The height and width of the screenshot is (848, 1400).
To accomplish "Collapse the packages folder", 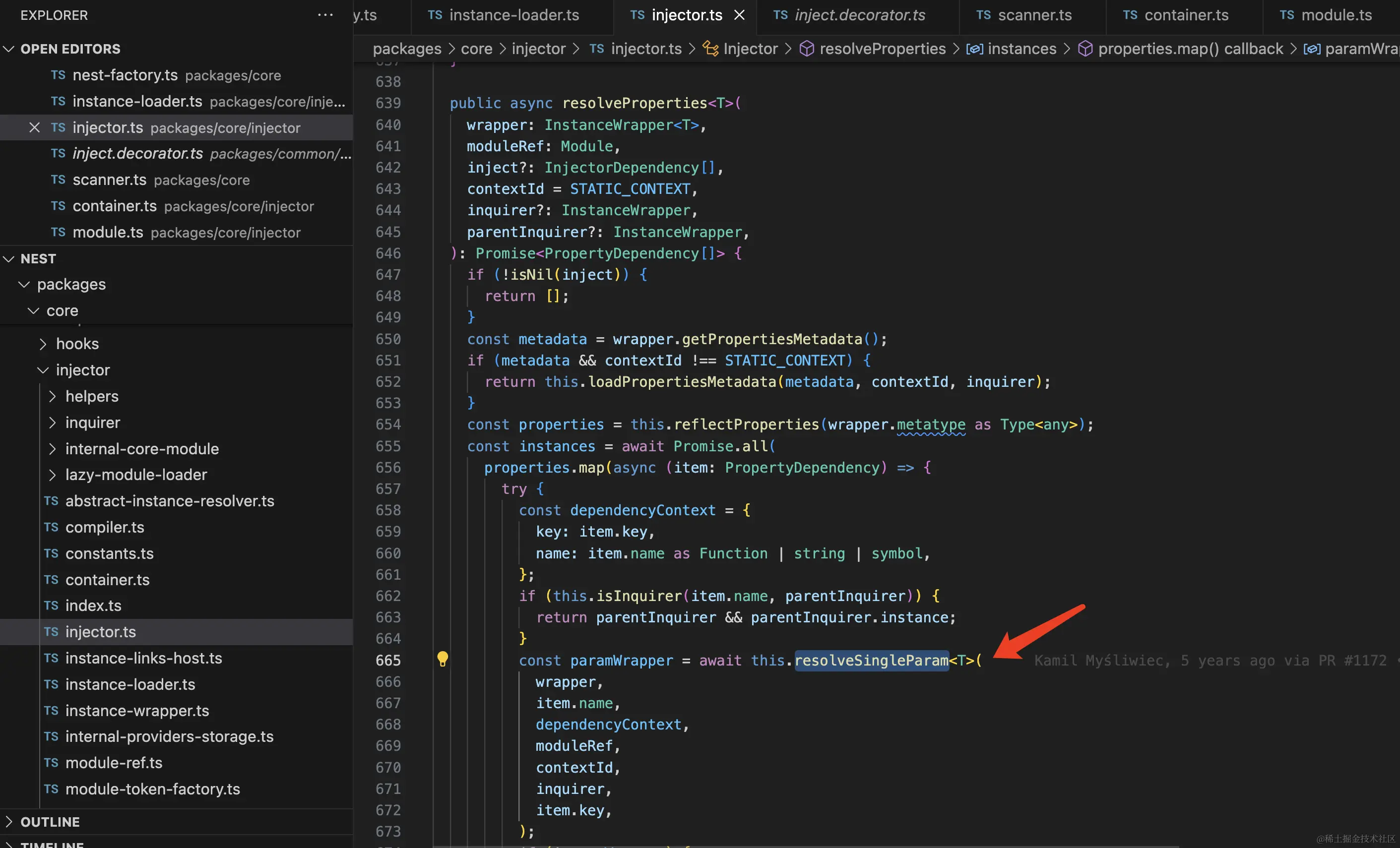I will tap(24, 284).
